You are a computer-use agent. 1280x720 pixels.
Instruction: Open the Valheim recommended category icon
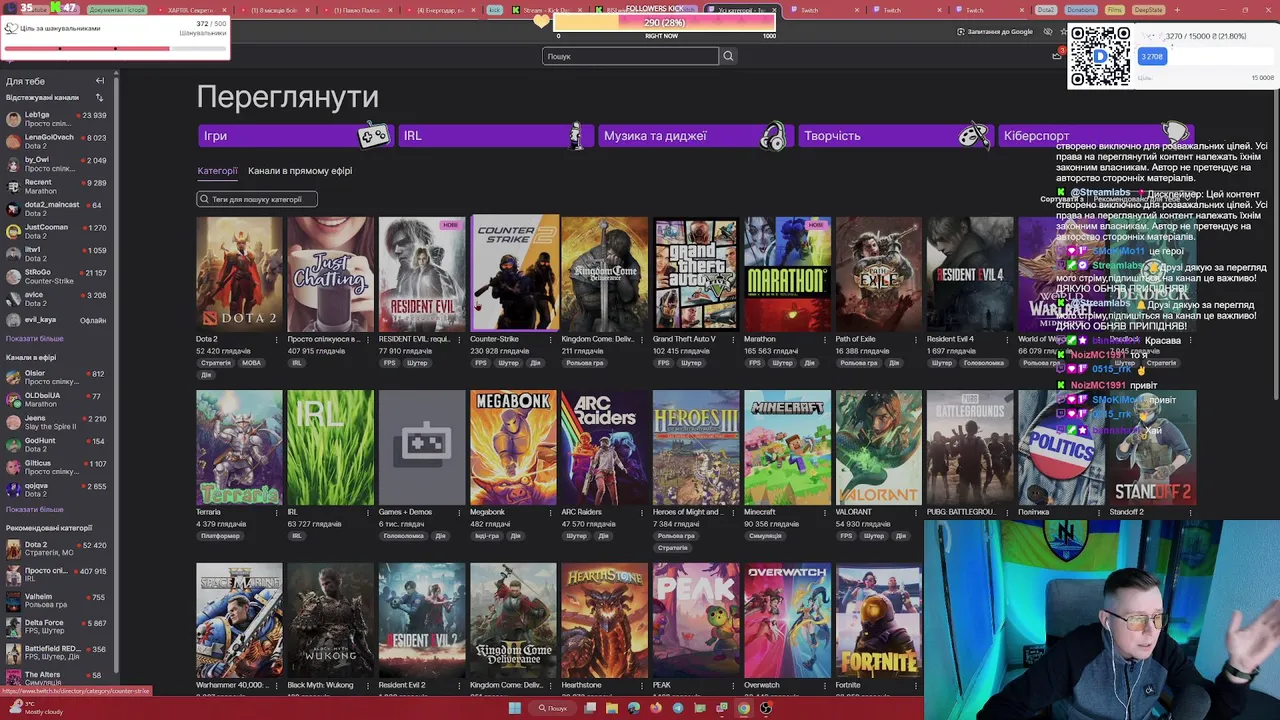coord(13,600)
